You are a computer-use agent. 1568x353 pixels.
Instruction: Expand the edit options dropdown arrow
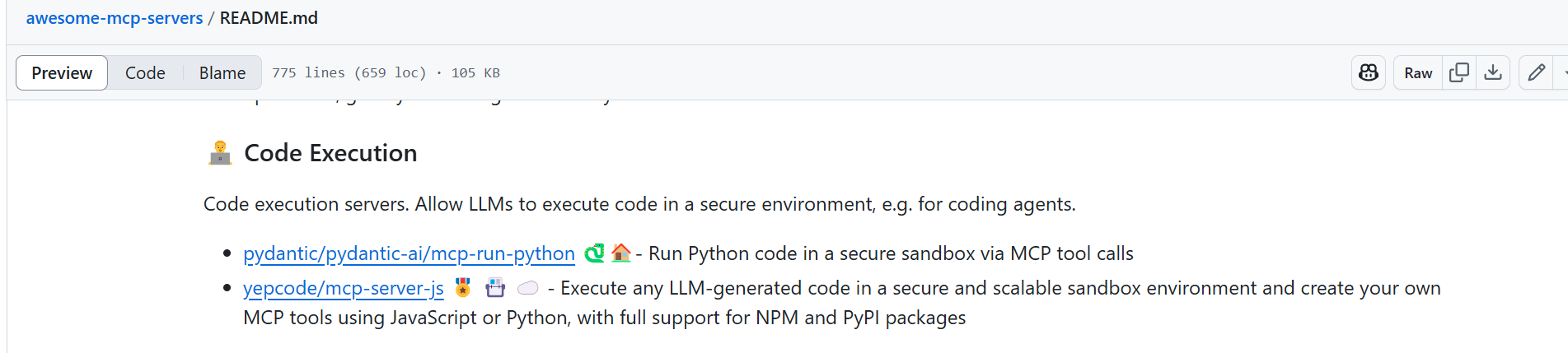pyautogui.click(x=1562, y=73)
